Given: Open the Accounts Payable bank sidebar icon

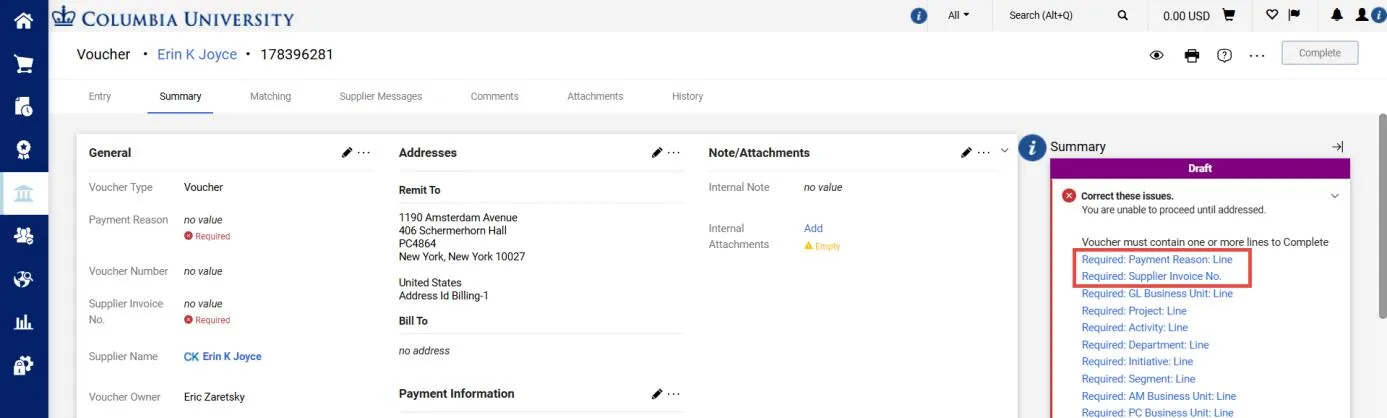Looking at the screenshot, I should point(23,193).
